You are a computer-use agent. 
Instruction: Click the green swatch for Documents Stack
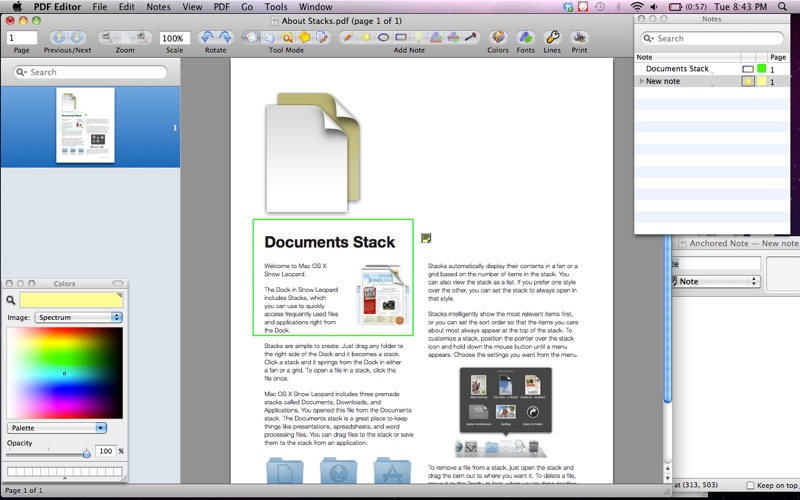point(762,69)
